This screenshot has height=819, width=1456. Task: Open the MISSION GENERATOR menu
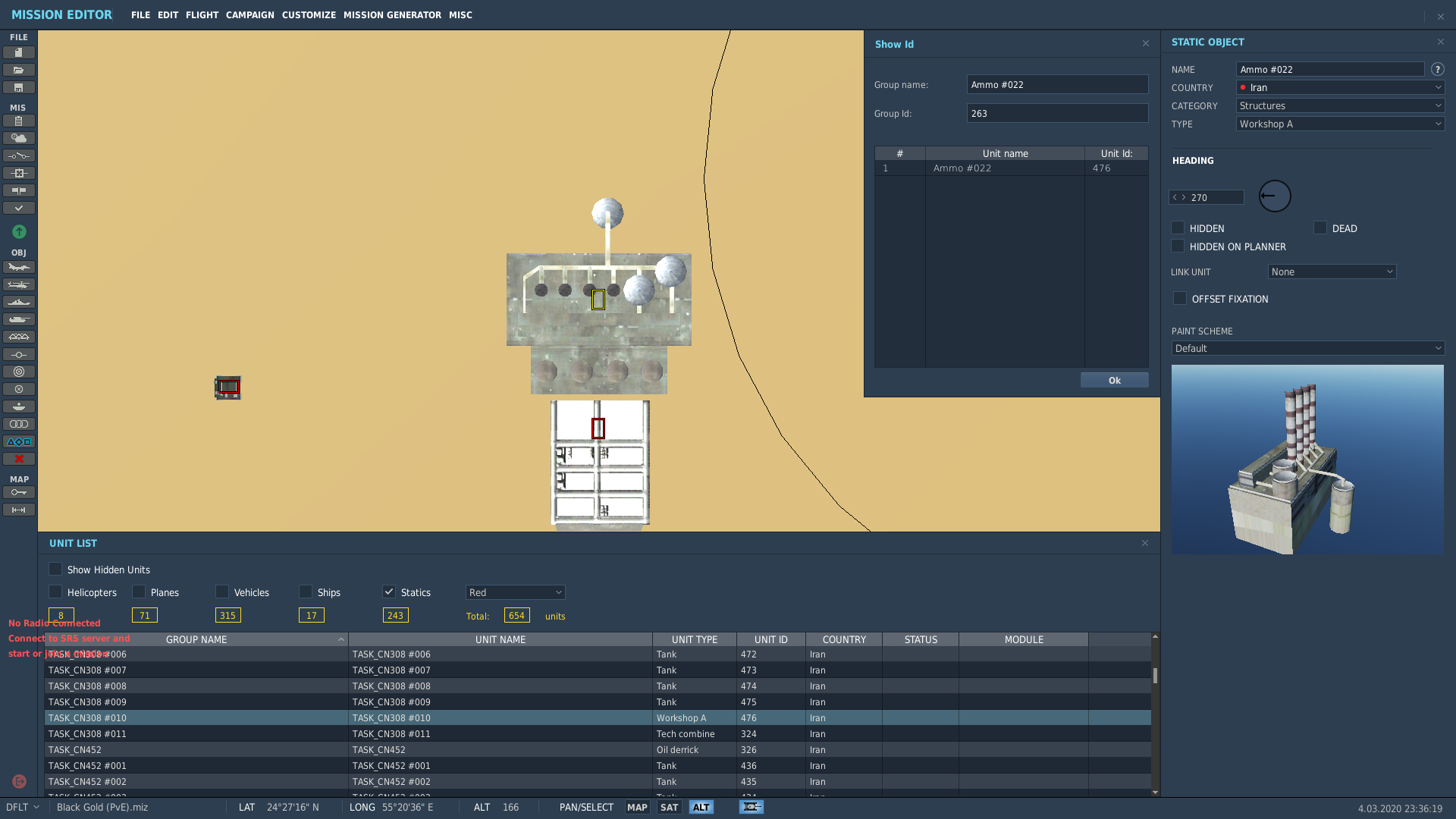point(392,14)
